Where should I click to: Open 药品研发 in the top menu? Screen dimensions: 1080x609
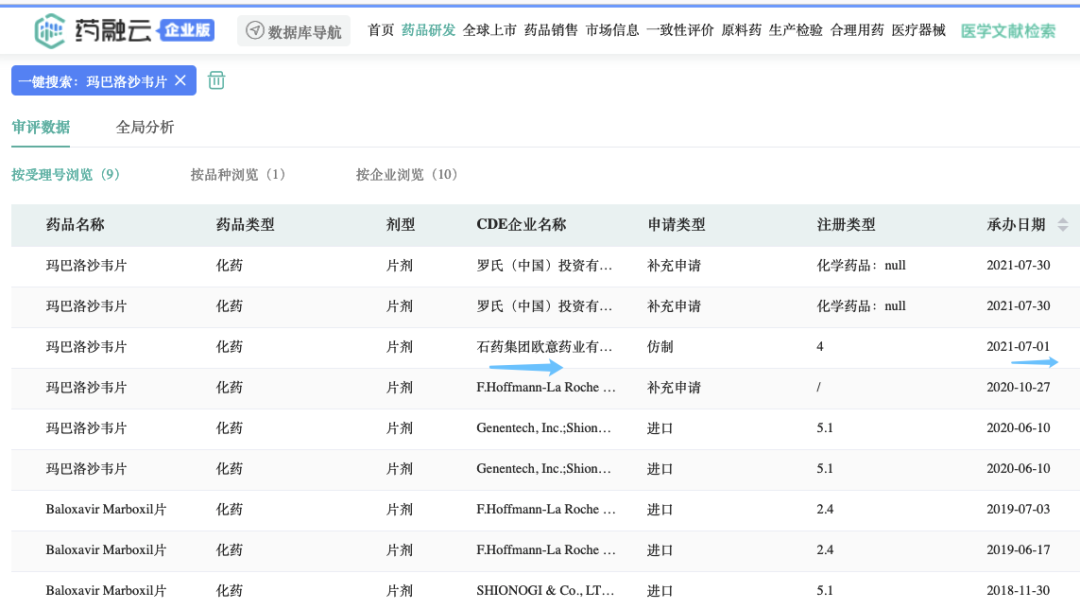coord(428,30)
